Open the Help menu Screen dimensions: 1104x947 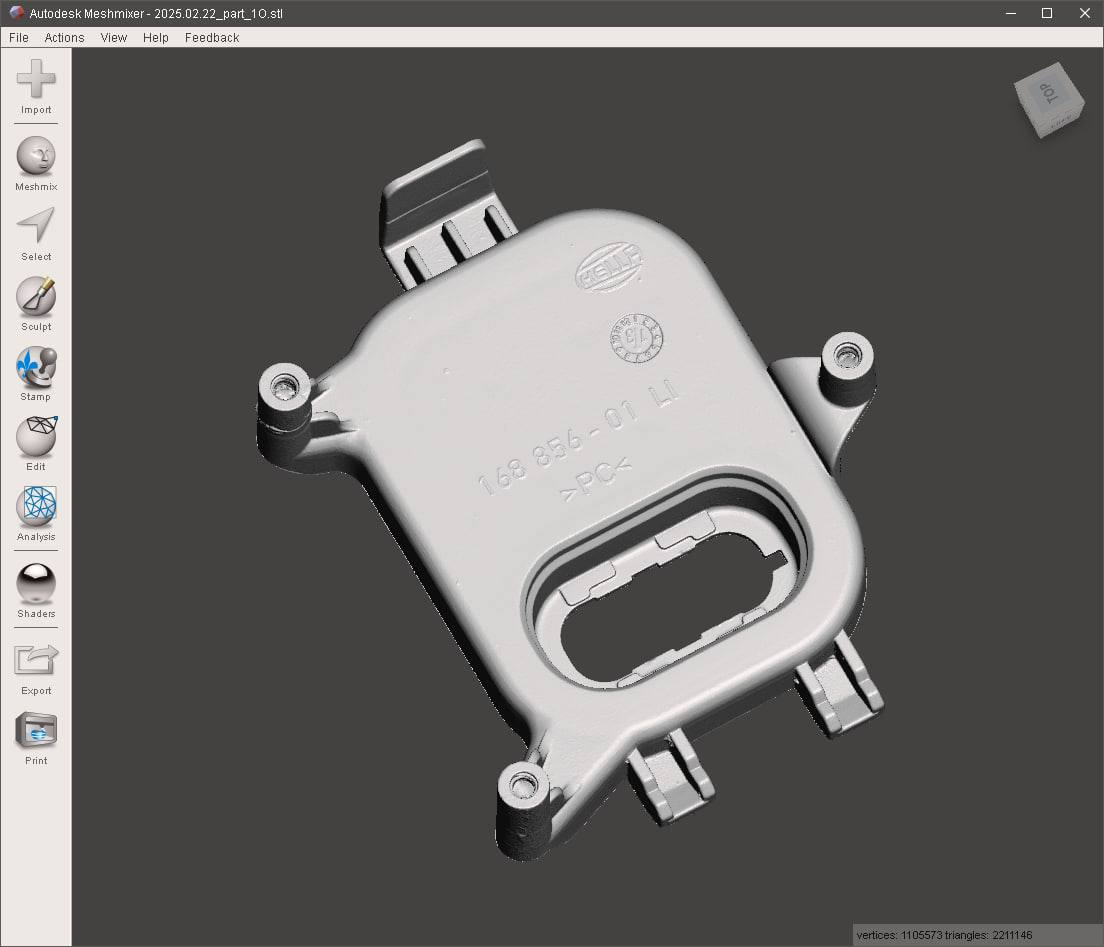tap(156, 37)
